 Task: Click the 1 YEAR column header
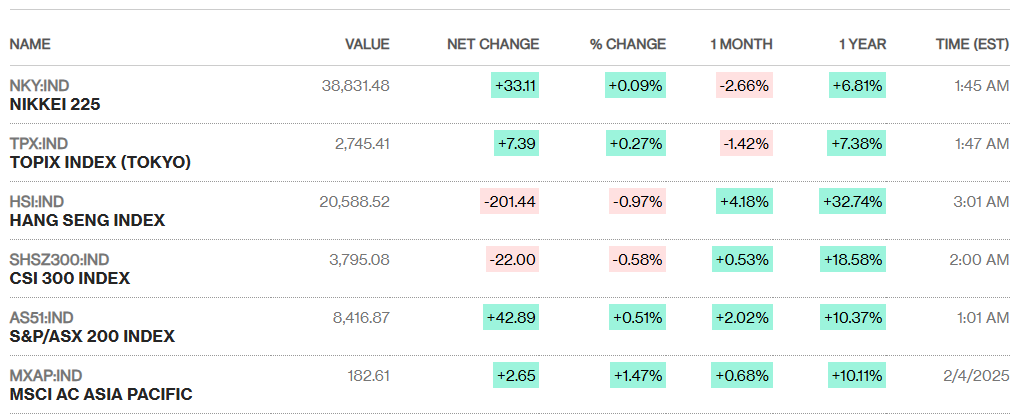pos(862,44)
